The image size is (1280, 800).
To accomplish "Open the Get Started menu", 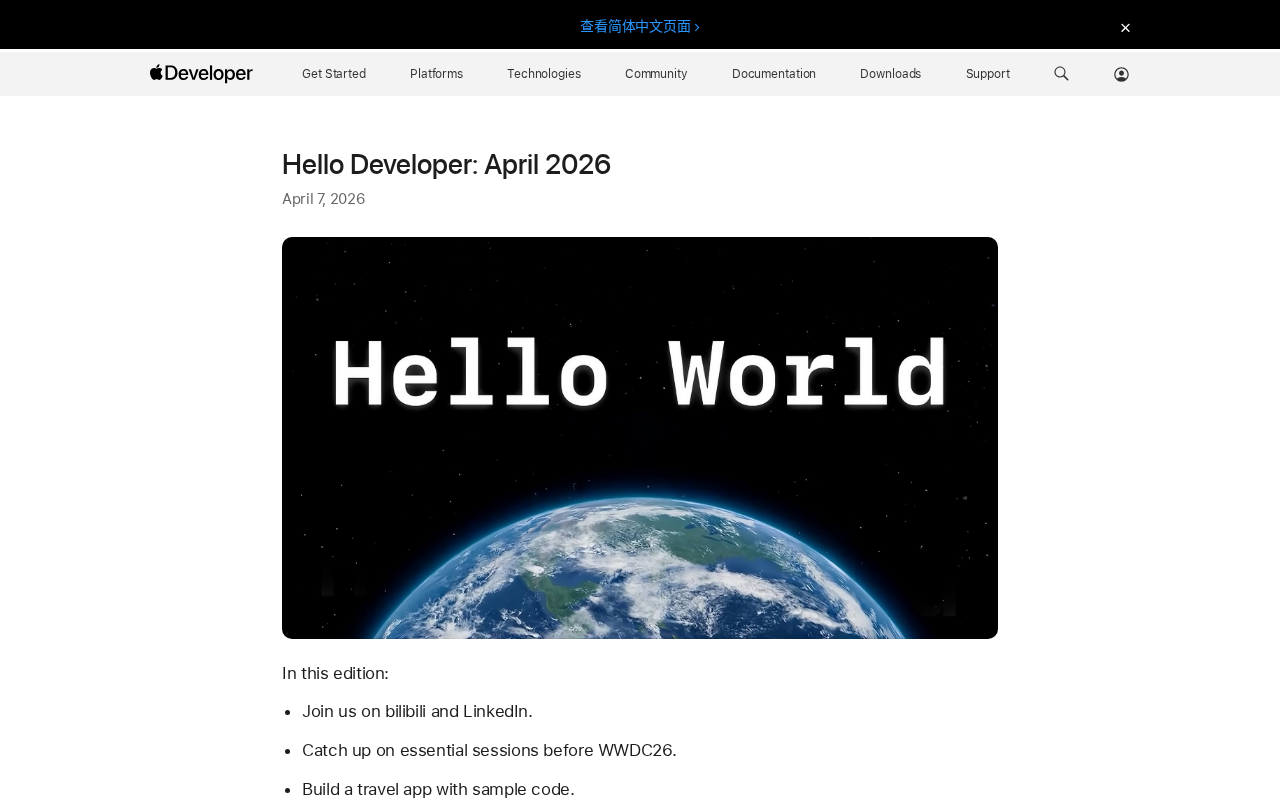I will point(334,74).
